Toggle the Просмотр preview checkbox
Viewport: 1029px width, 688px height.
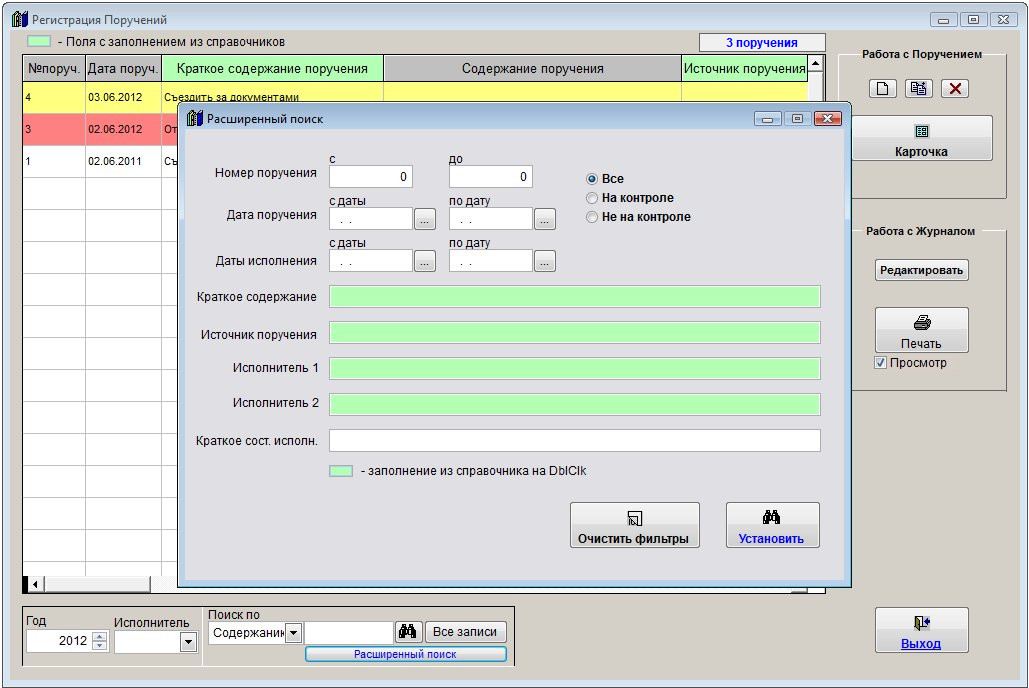pyautogui.click(x=881, y=363)
